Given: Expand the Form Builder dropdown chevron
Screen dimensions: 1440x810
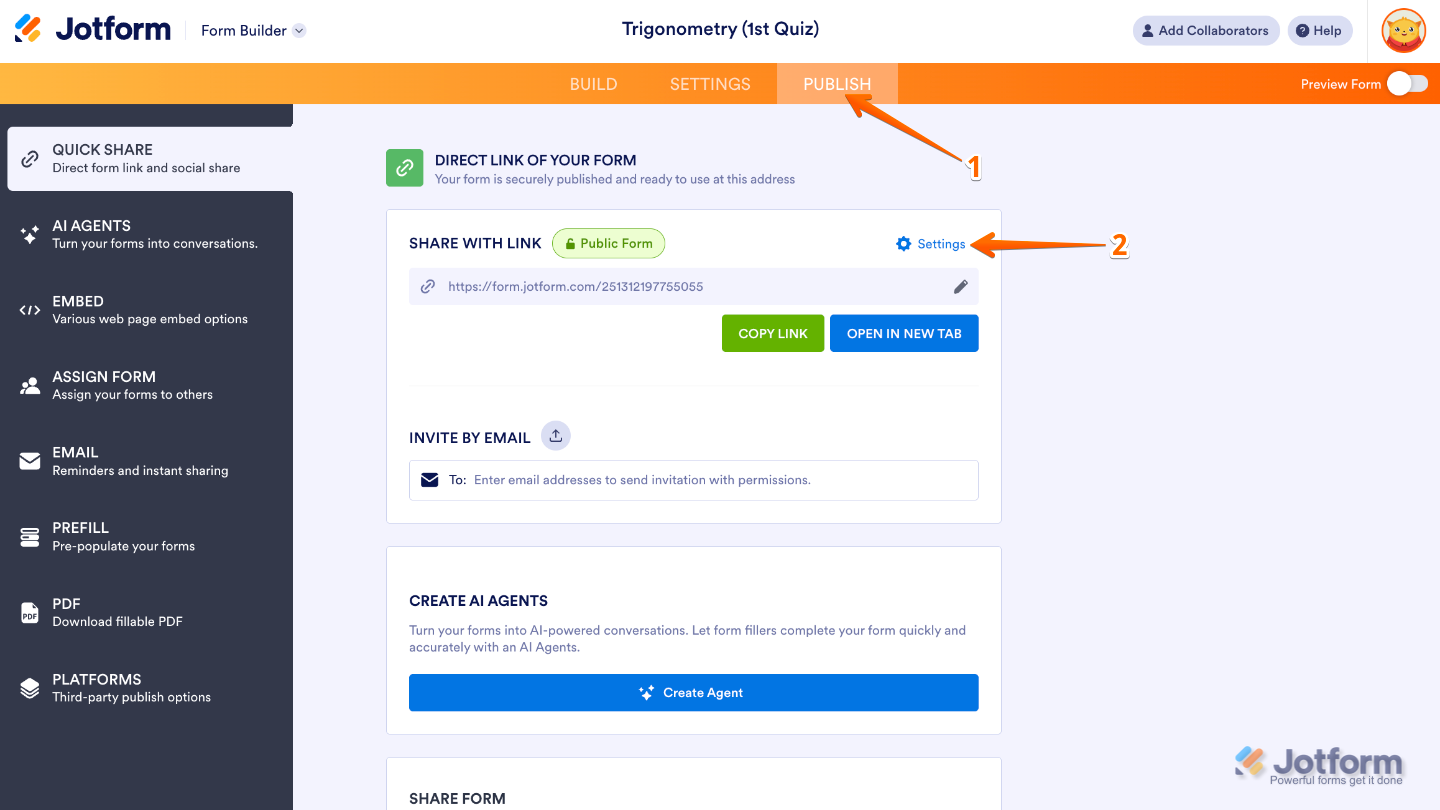Looking at the screenshot, I should tap(297, 30).
